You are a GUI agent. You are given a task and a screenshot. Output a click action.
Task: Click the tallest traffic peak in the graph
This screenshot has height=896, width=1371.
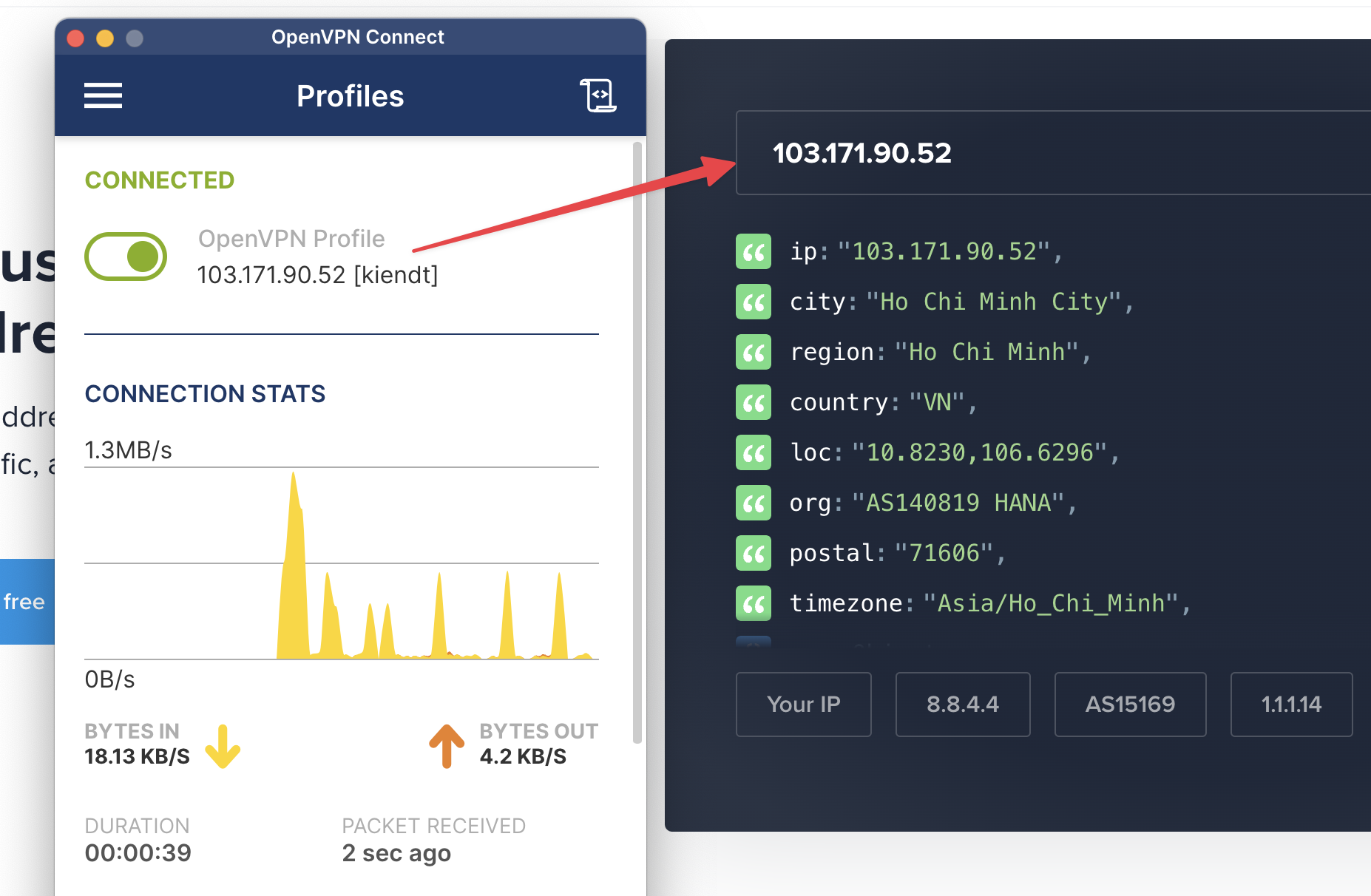pos(294,566)
